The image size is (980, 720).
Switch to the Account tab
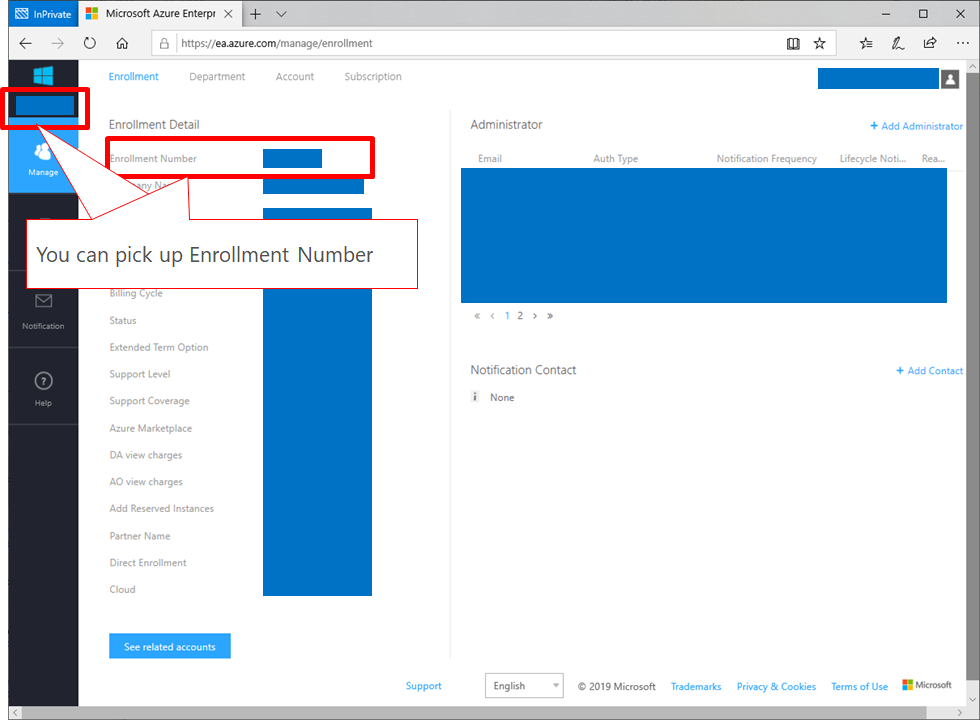click(x=294, y=76)
